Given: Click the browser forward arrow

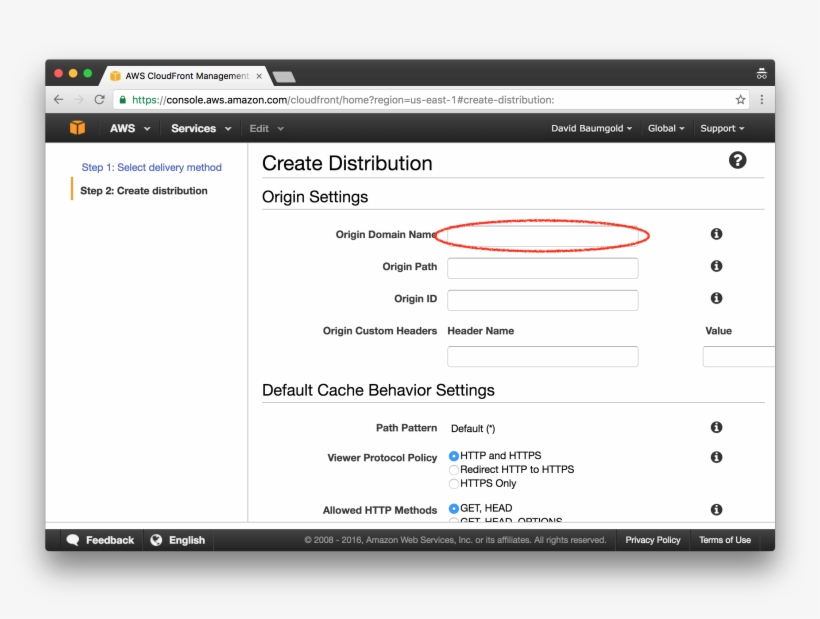Looking at the screenshot, I should point(78,99).
